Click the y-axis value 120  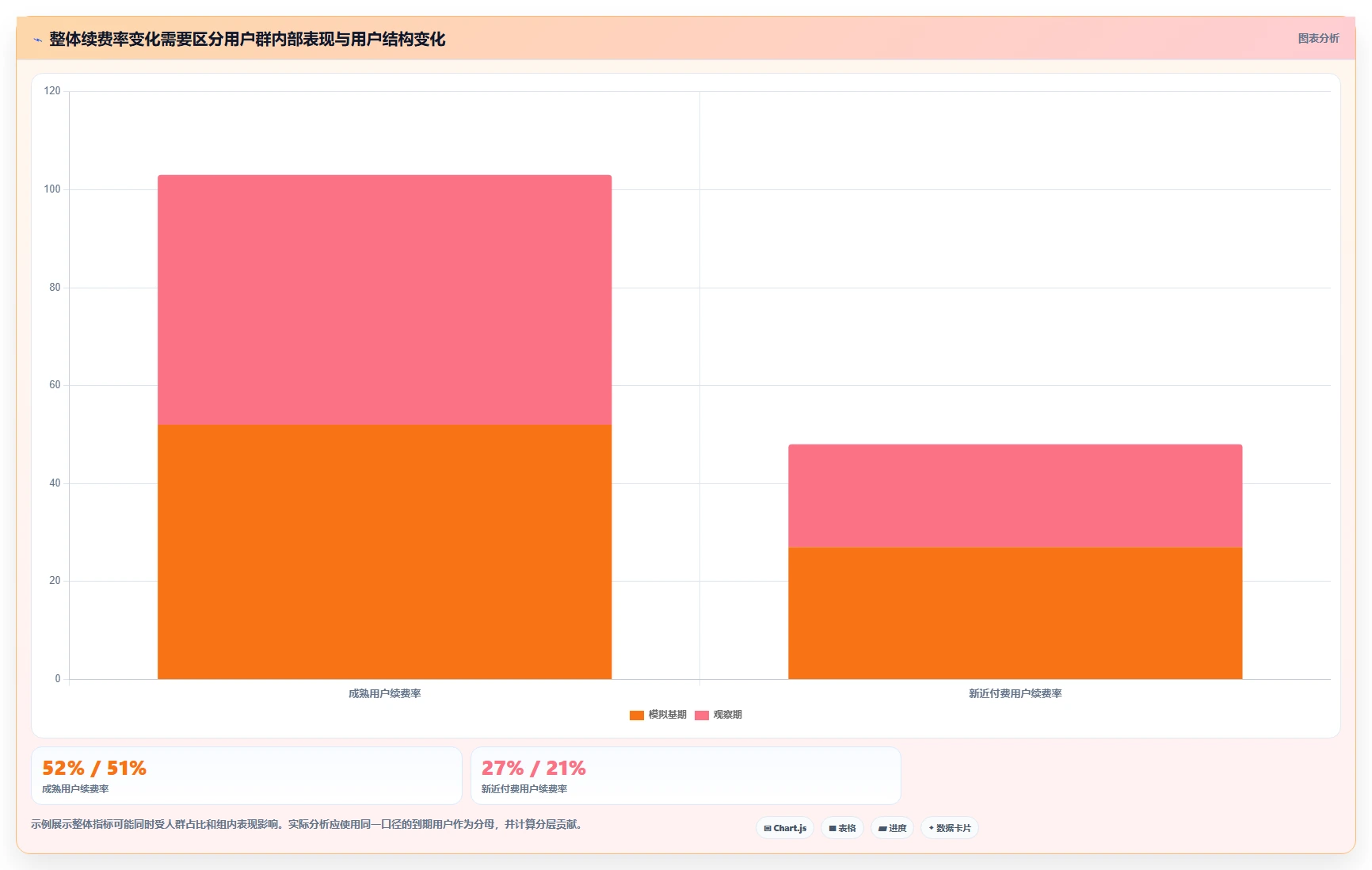(x=52, y=91)
